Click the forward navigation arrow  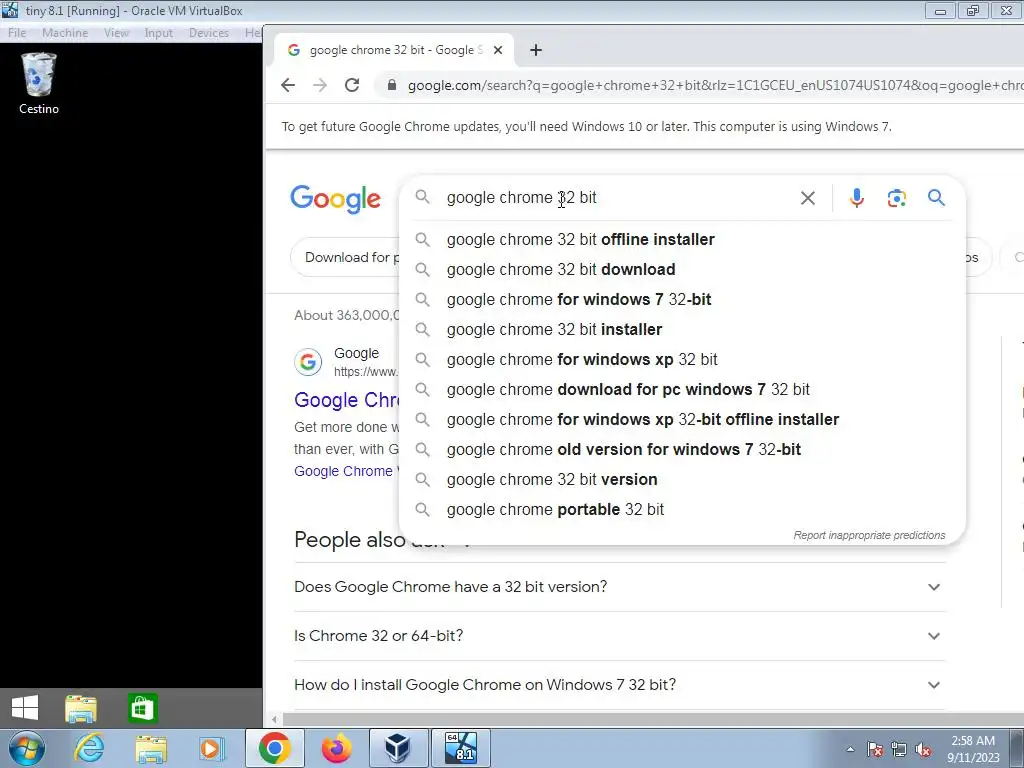coord(319,85)
